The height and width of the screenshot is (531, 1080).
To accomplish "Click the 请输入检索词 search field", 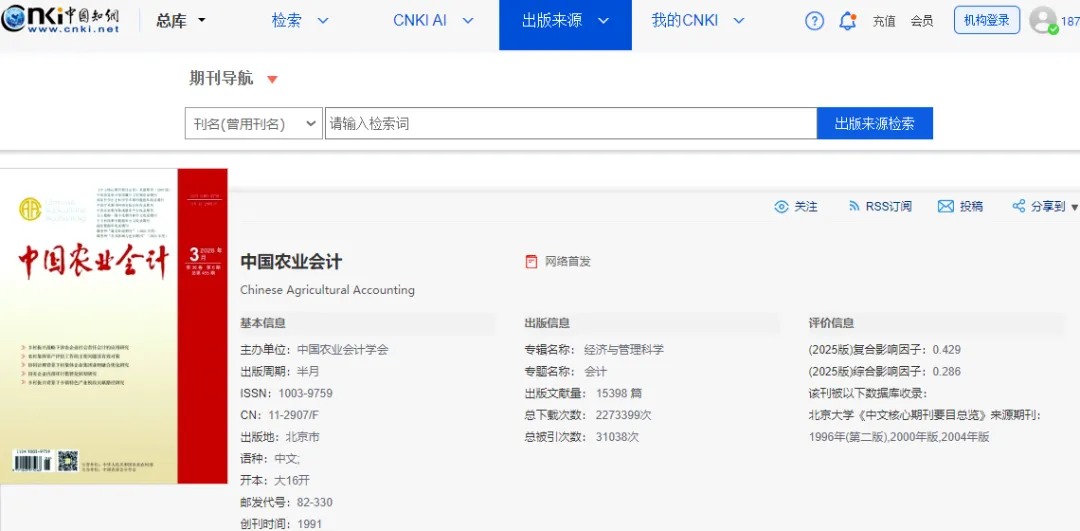I will [x=571, y=124].
